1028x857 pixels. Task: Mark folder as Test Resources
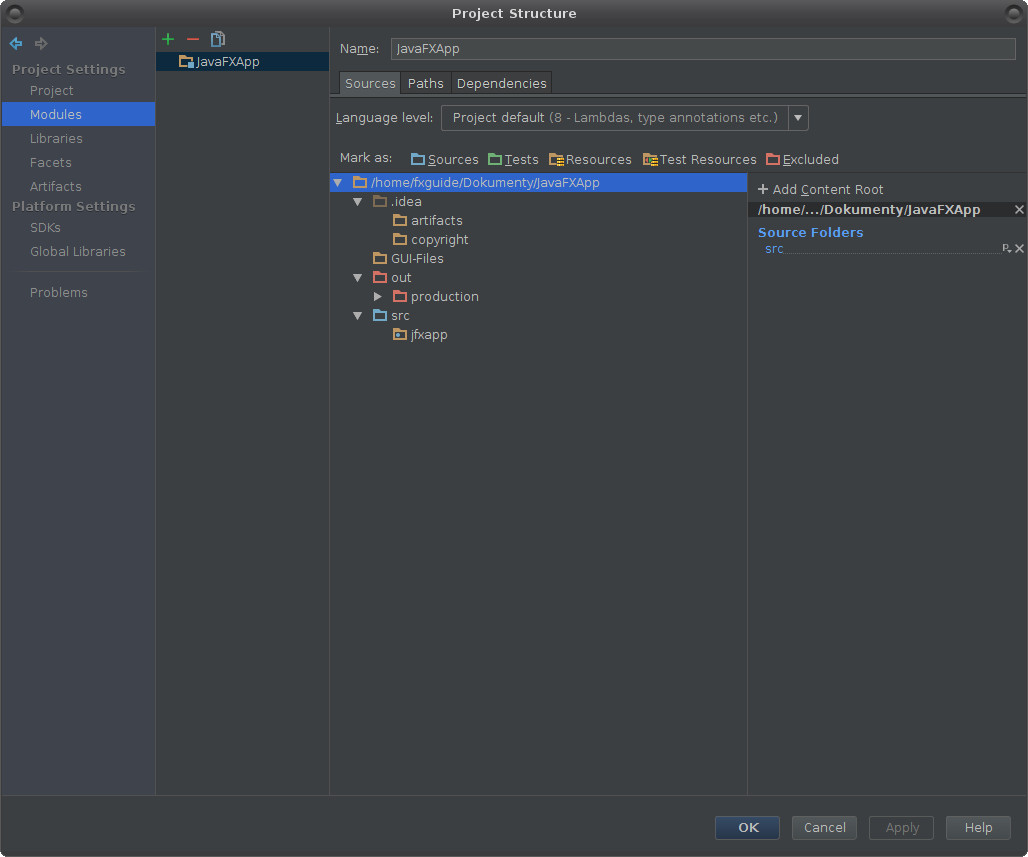coord(700,159)
